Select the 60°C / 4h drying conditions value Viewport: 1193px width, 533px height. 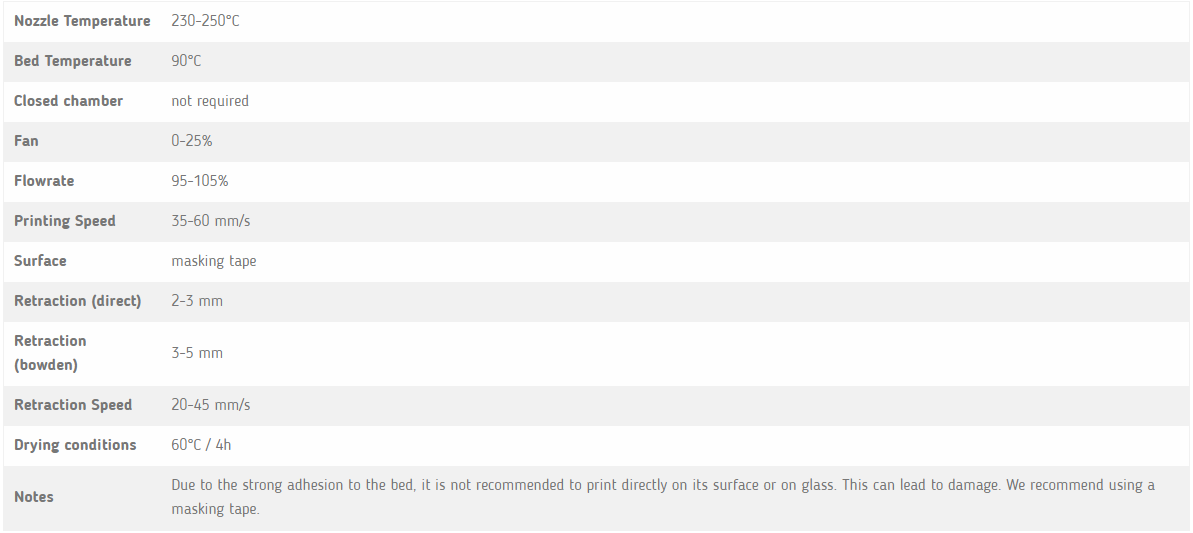click(x=201, y=445)
